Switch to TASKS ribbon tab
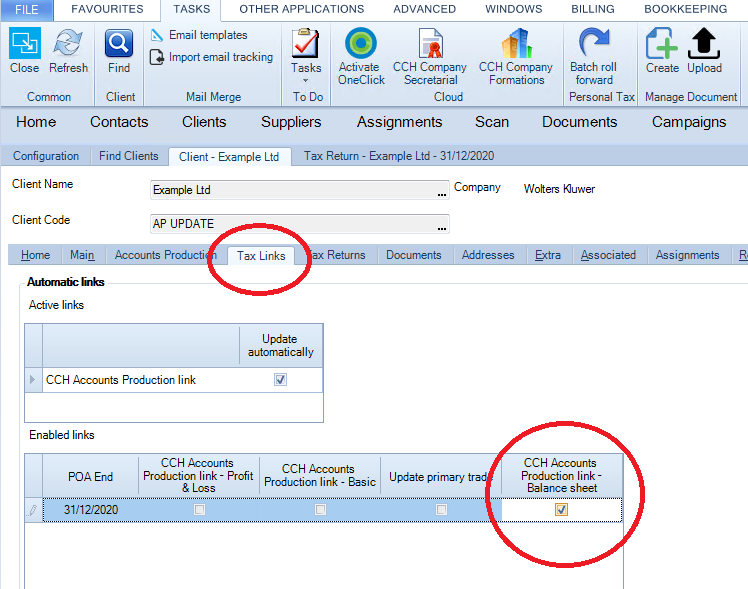The width and height of the screenshot is (748, 589). click(191, 9)
